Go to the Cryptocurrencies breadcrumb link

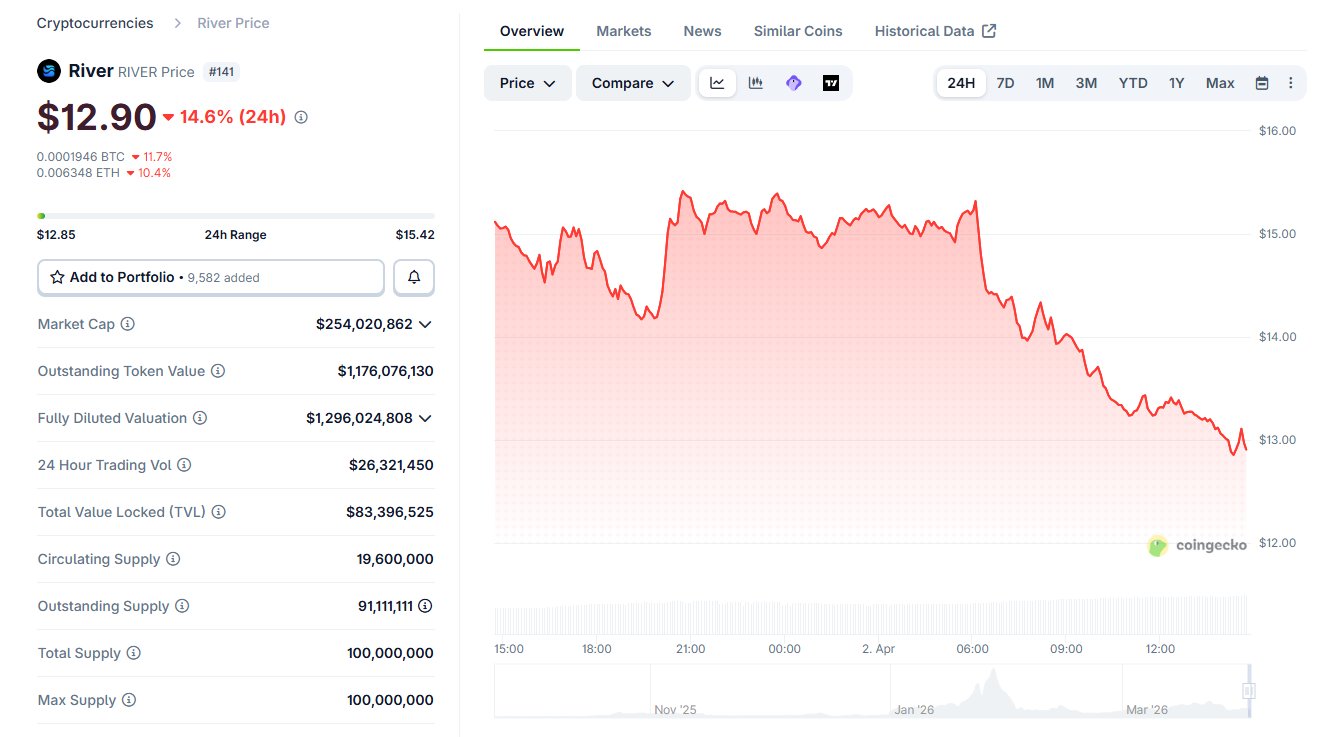pyautogui.click(x=95, y=23)
